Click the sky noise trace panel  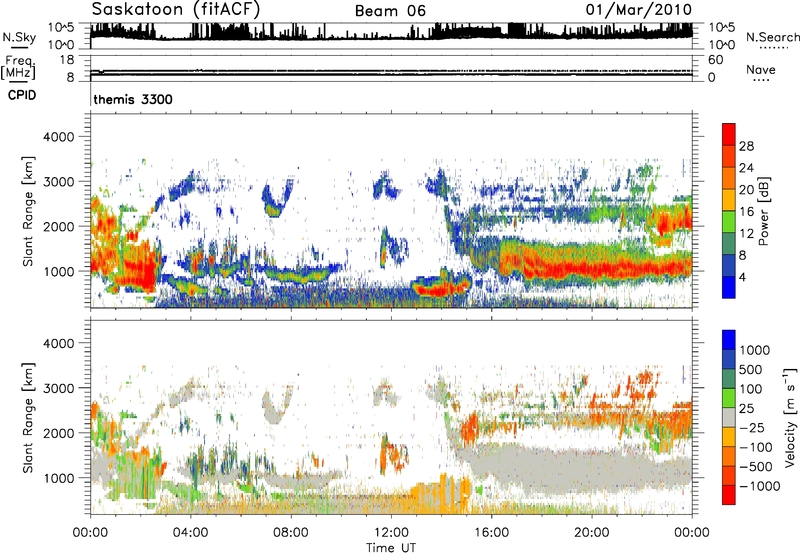391,36
